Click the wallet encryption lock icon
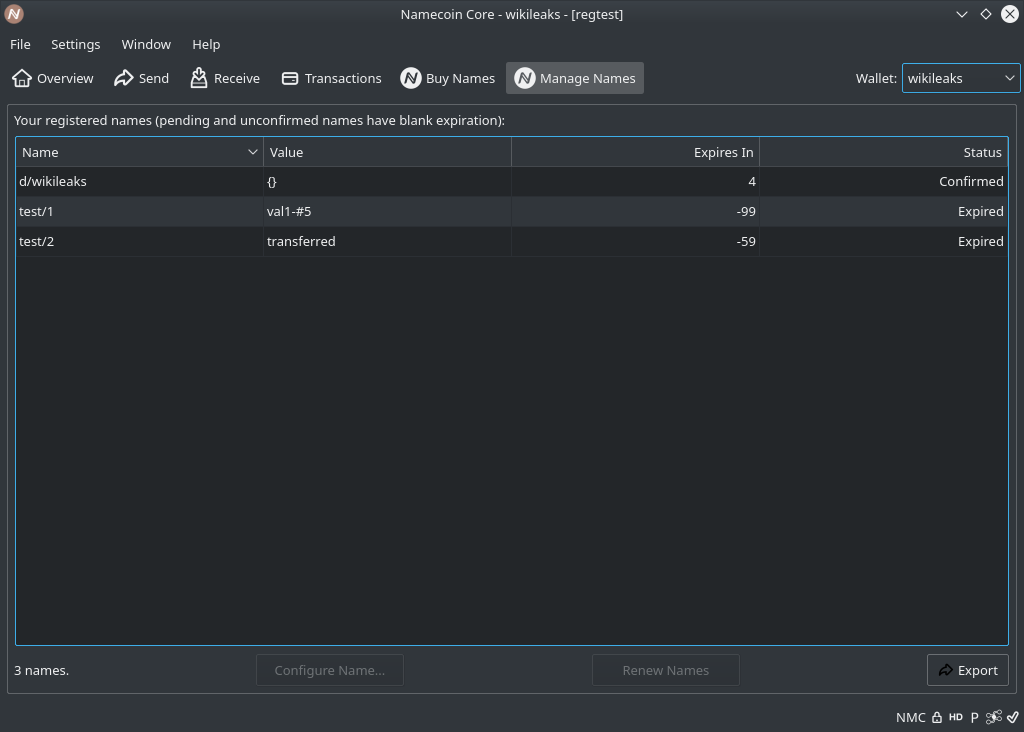The width and height of the screenshot is (1024, 732). (x=935, y=717)
